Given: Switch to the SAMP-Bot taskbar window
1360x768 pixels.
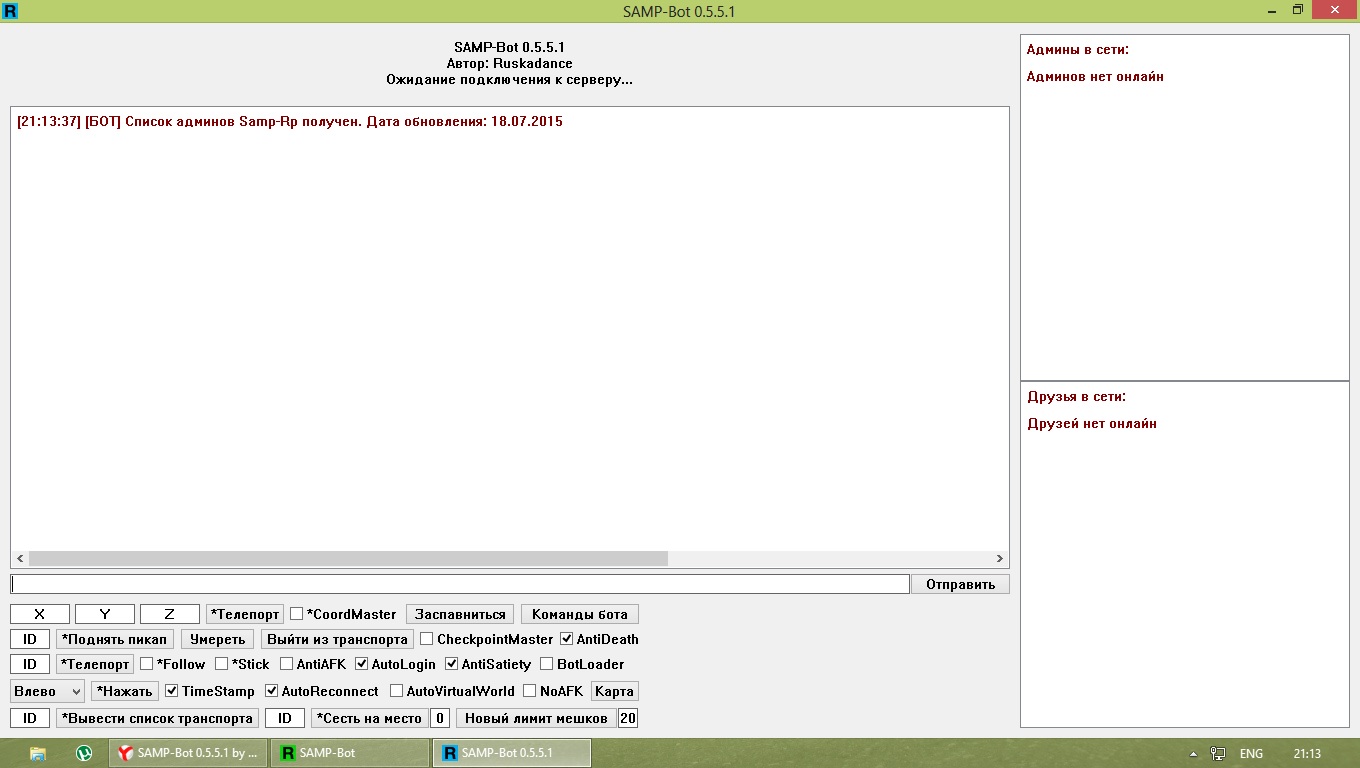Looking at the screenshot, I should [350, 753].
